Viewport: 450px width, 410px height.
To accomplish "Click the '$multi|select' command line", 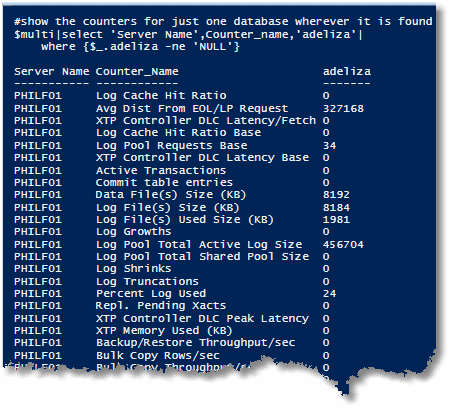I will click(188, 34).
